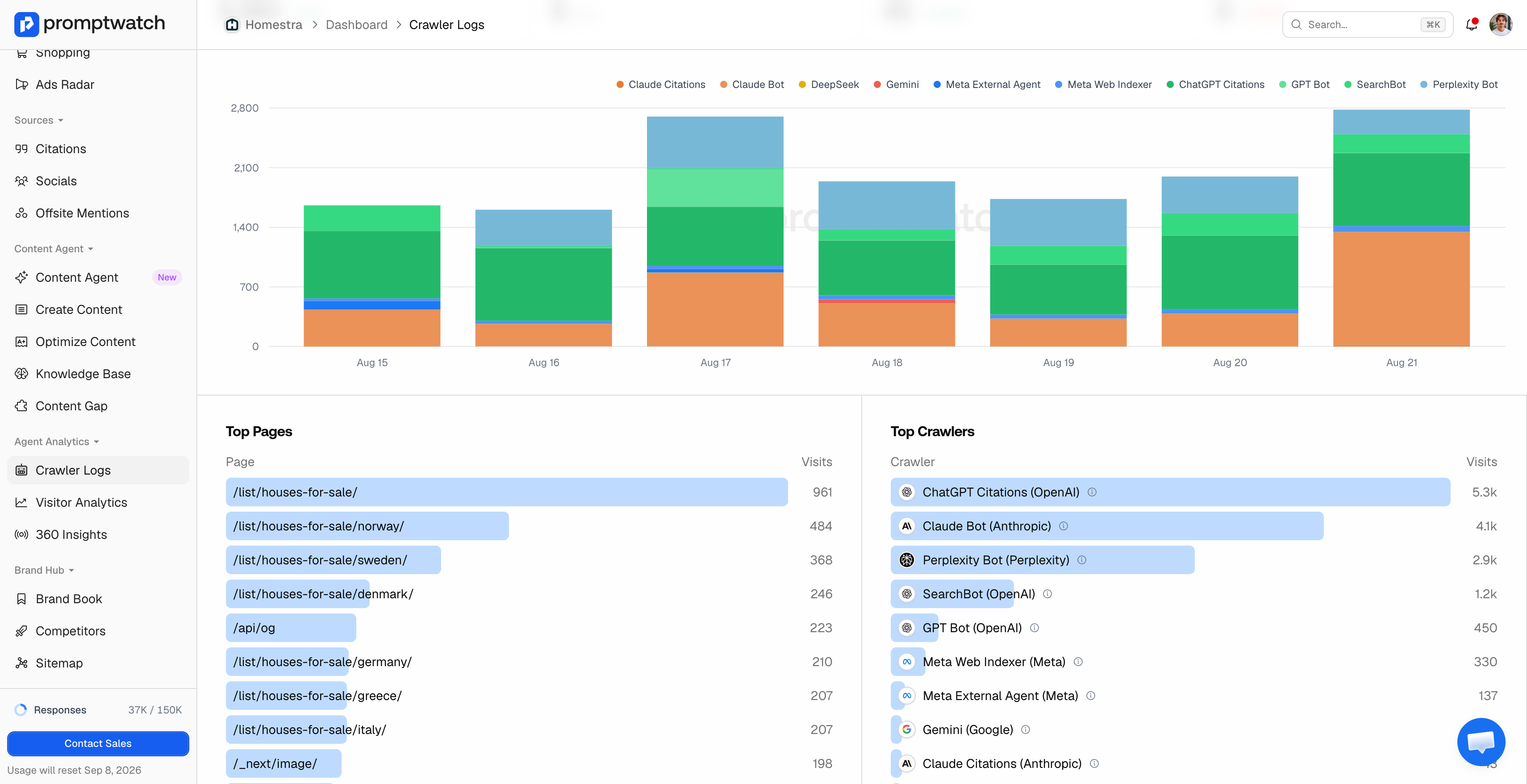Open the notifications bell
1527x784 pixels.
coord(1471,24)
